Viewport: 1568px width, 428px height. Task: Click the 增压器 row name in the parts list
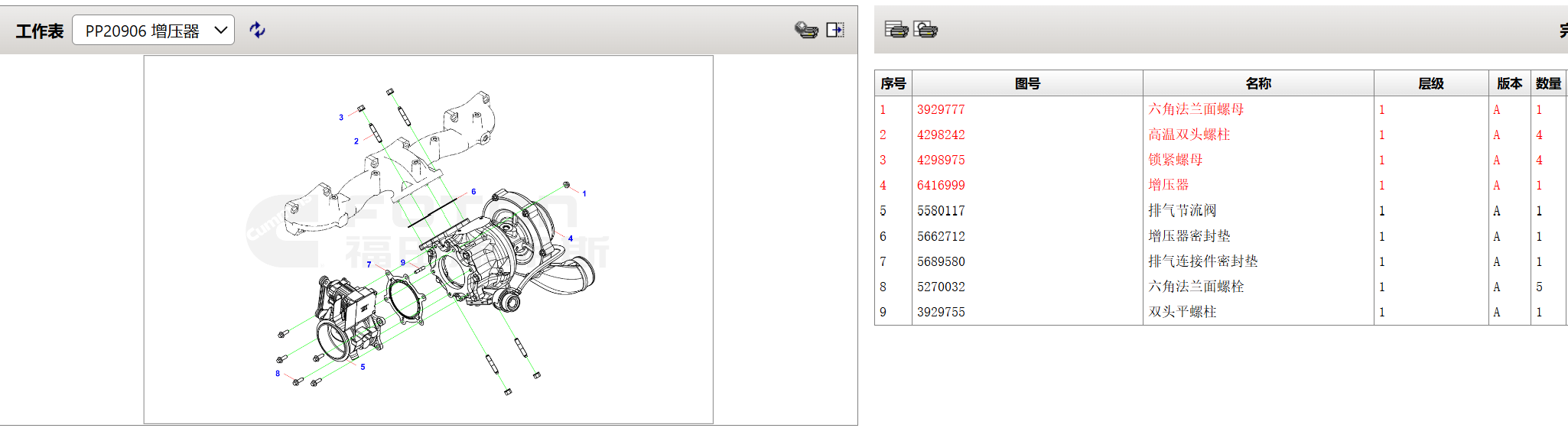(1168, 185)
